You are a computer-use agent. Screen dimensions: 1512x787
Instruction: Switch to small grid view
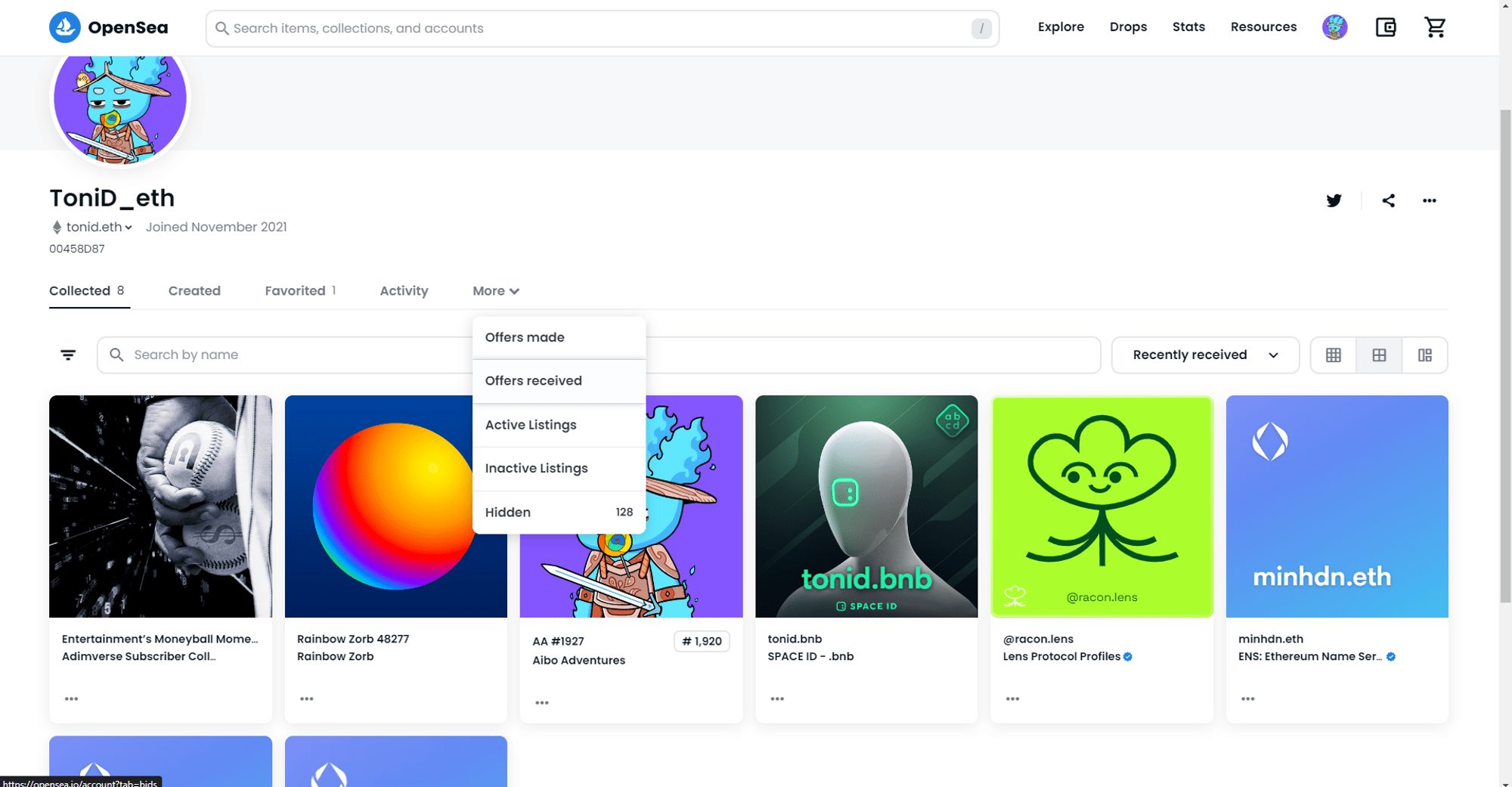(1333, 355)
